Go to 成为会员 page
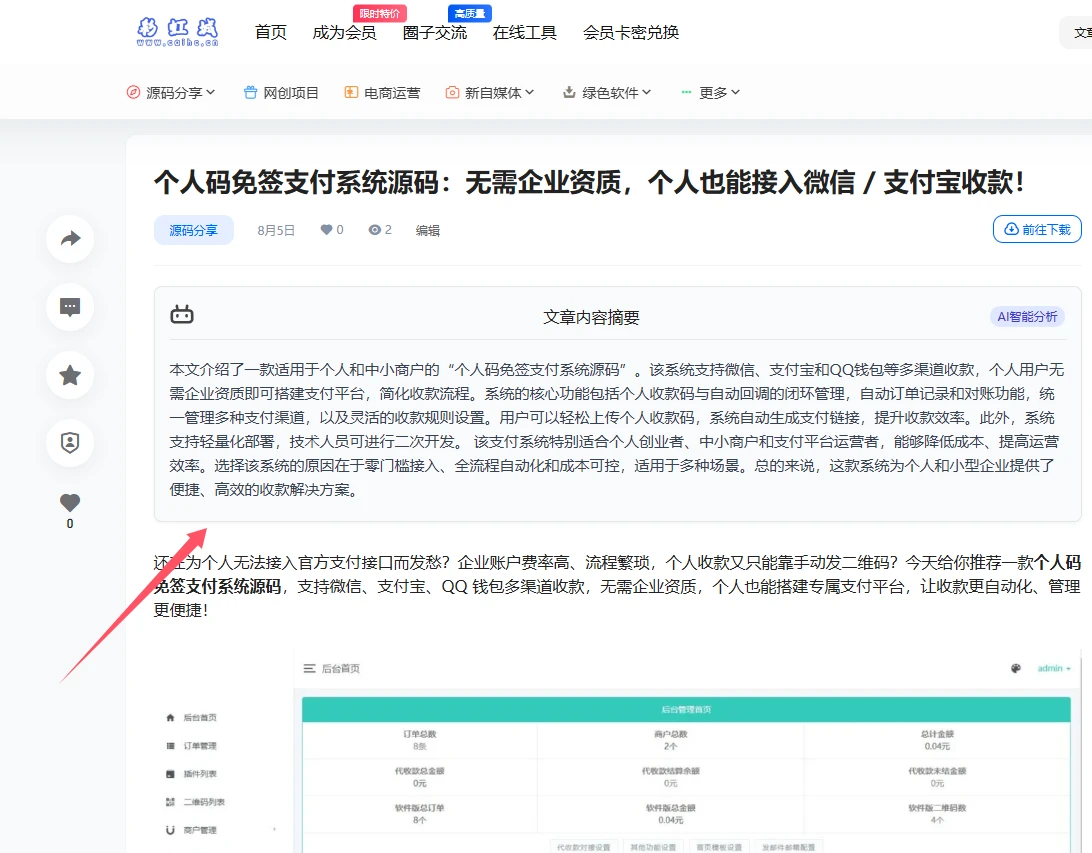 click(x=344, y=32)
